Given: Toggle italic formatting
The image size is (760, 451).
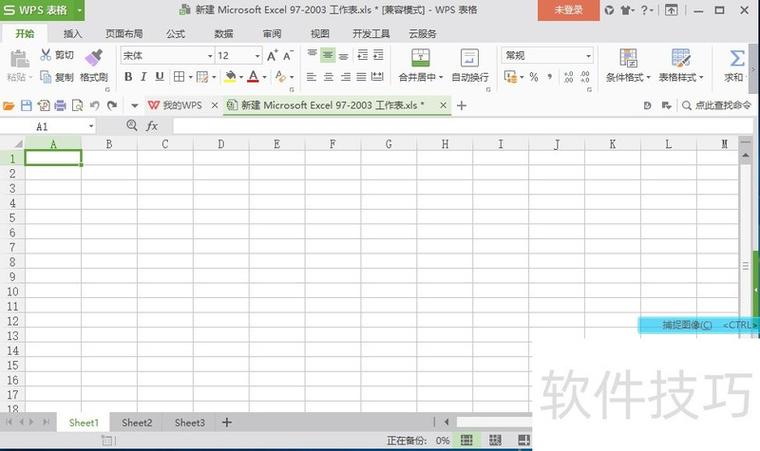Looking at the screenshot, I should coord(143,77).
